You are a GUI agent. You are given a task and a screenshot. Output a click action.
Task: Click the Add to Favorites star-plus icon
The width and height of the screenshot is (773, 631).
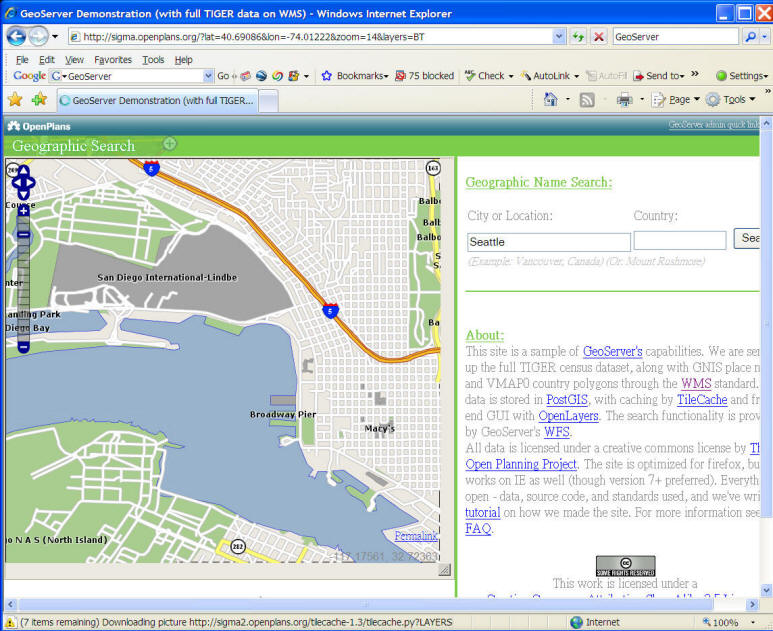pos(39,100)
